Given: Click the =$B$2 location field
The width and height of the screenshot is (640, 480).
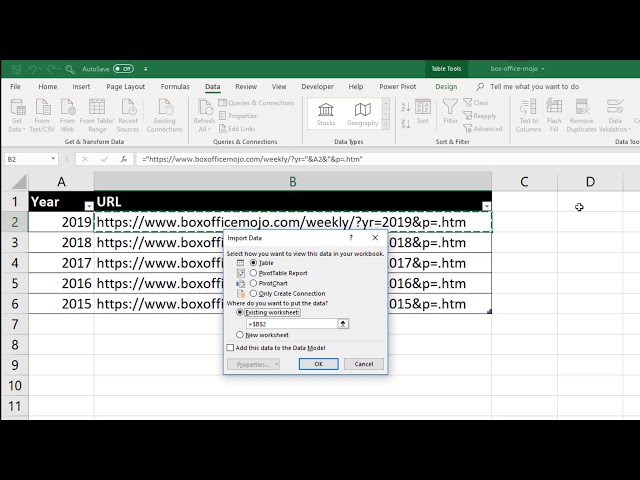Looking at the screenshot, I should pos(291,324).
